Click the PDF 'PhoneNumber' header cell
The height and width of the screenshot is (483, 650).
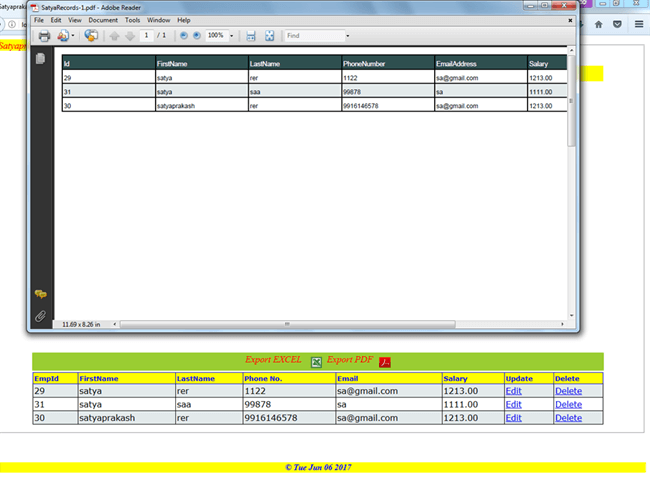coord(388,63)
